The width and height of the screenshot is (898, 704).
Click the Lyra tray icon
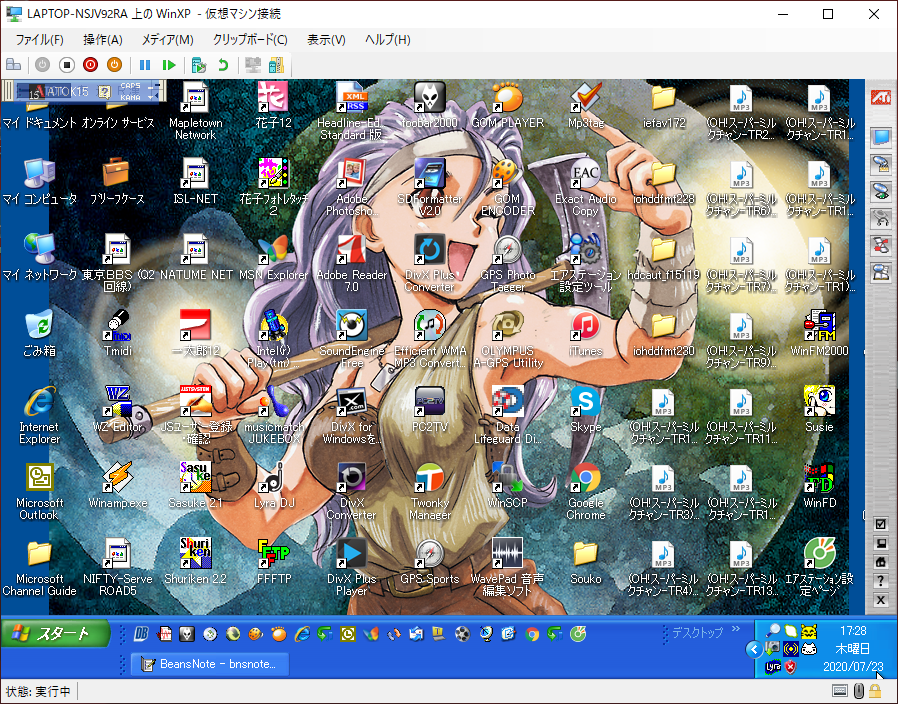pyautogui.click(x=773, y=667)
